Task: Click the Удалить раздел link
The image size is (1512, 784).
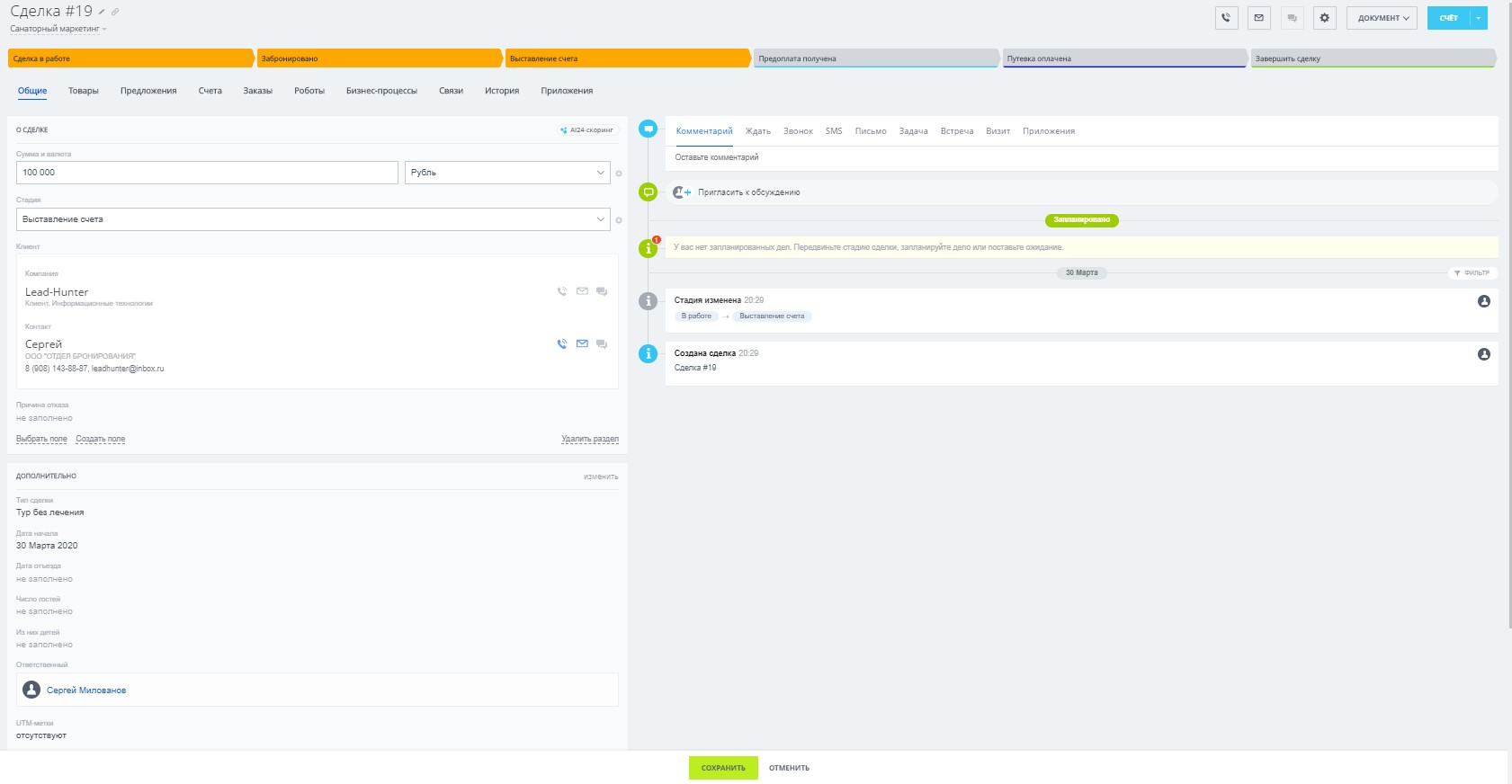Action: (x=590, y=440)
